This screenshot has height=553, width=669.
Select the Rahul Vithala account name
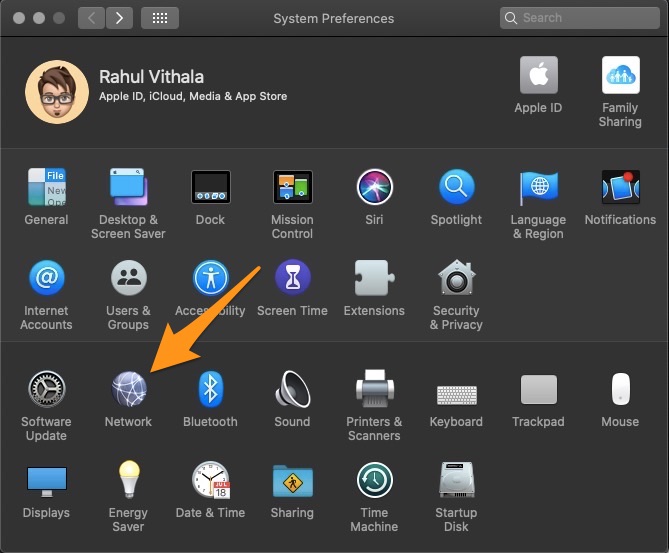tap(151, 77)
